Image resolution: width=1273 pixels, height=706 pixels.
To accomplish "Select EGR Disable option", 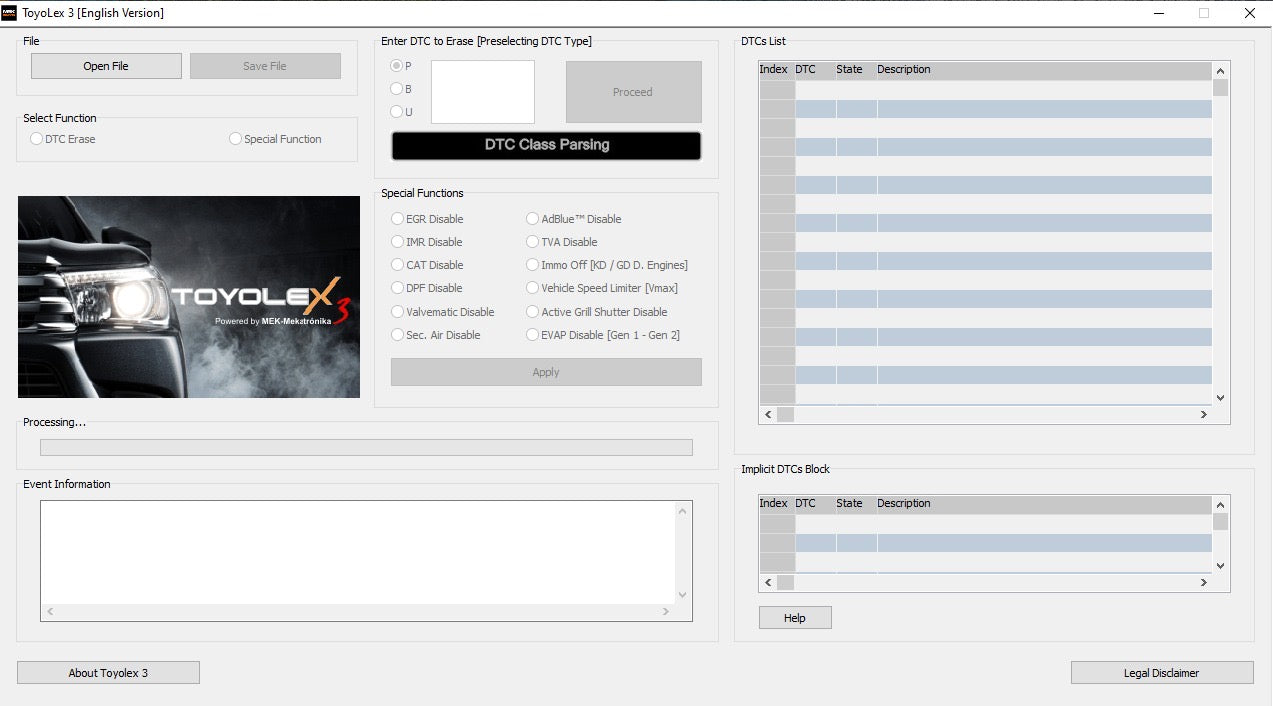I will [x=427, y=219].
